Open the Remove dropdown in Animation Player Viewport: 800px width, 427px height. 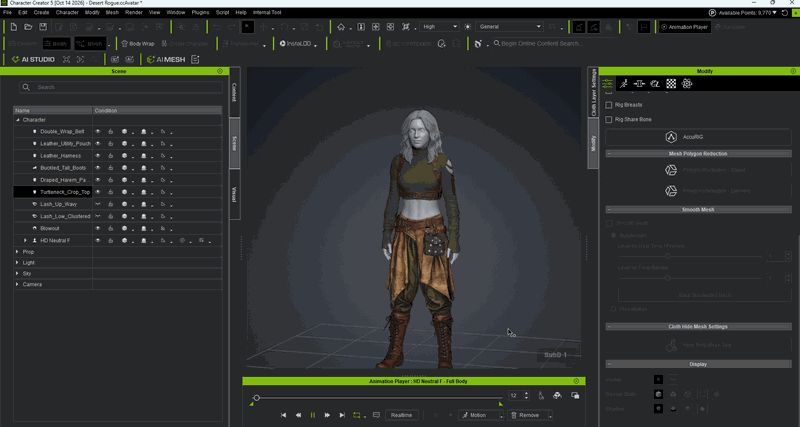click(x=551, y=416)
